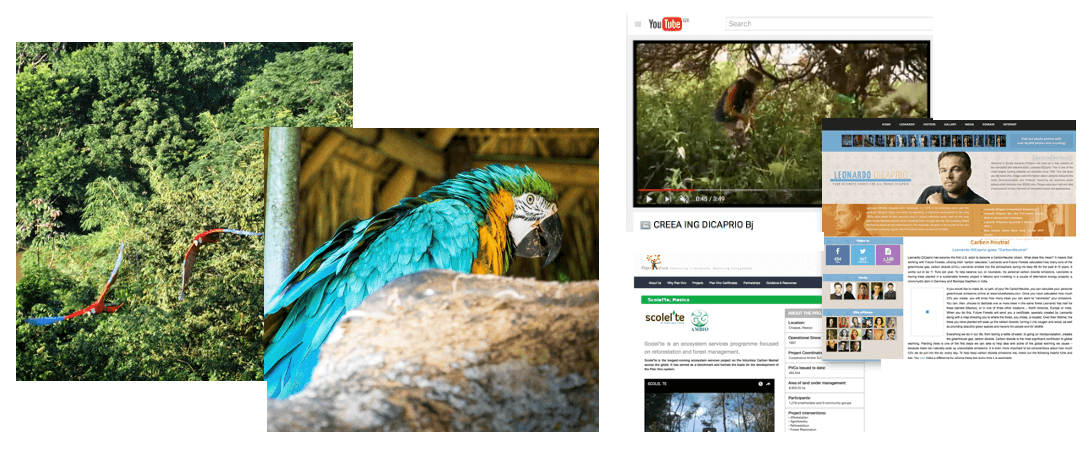Image resolution: width=1088 pixels, height=450 pixels.
Task: Open the Facebook follow tile
Action: [836, 255]
